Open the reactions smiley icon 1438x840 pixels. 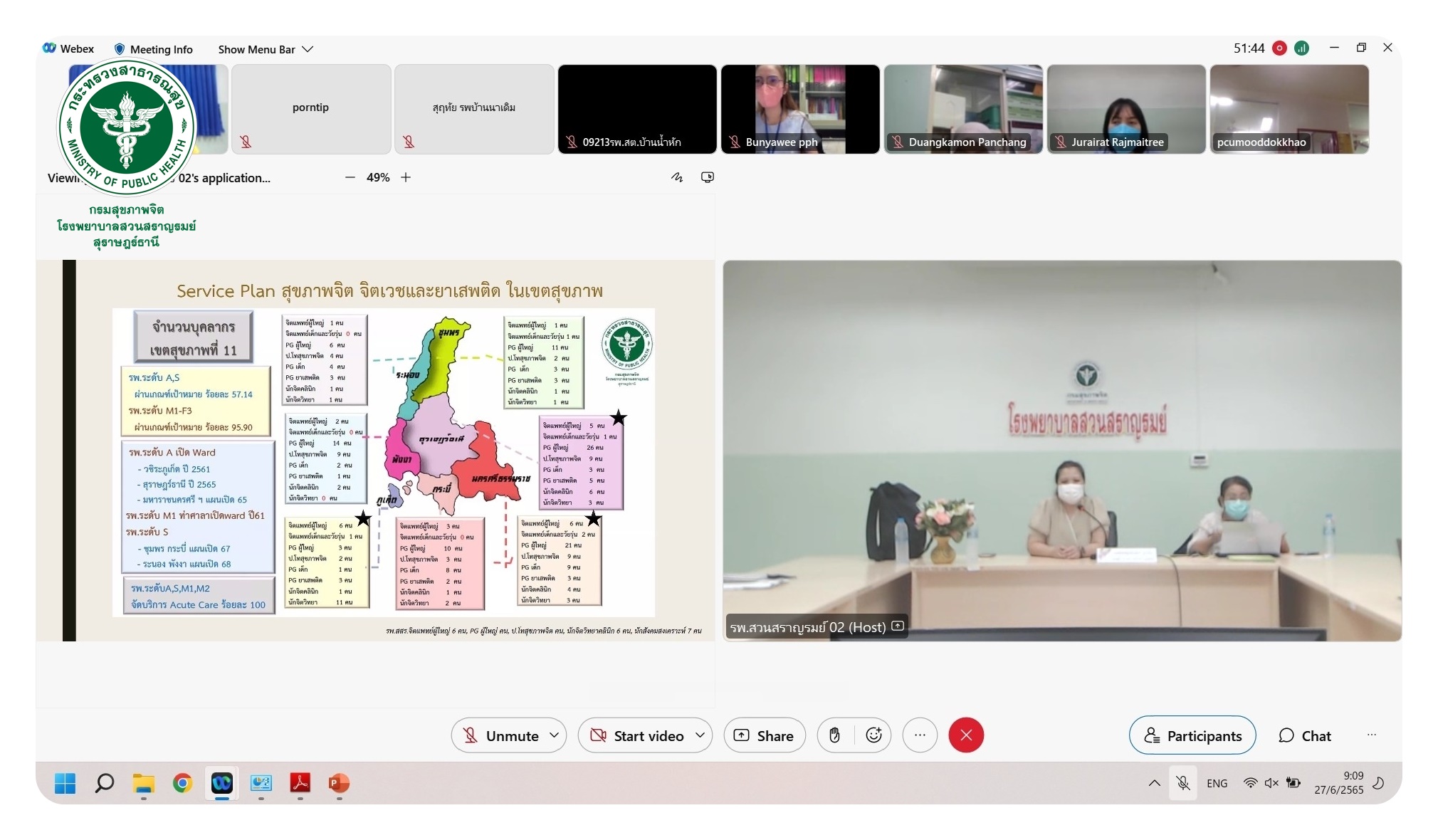[873, 735]
